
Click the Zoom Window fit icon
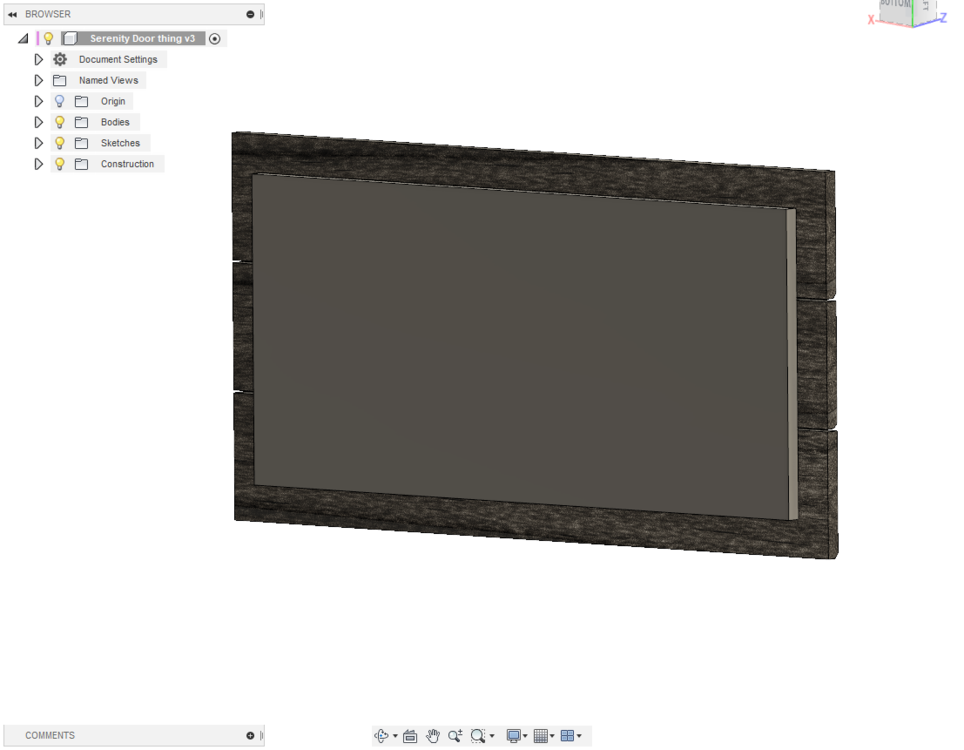coord(478,736)
